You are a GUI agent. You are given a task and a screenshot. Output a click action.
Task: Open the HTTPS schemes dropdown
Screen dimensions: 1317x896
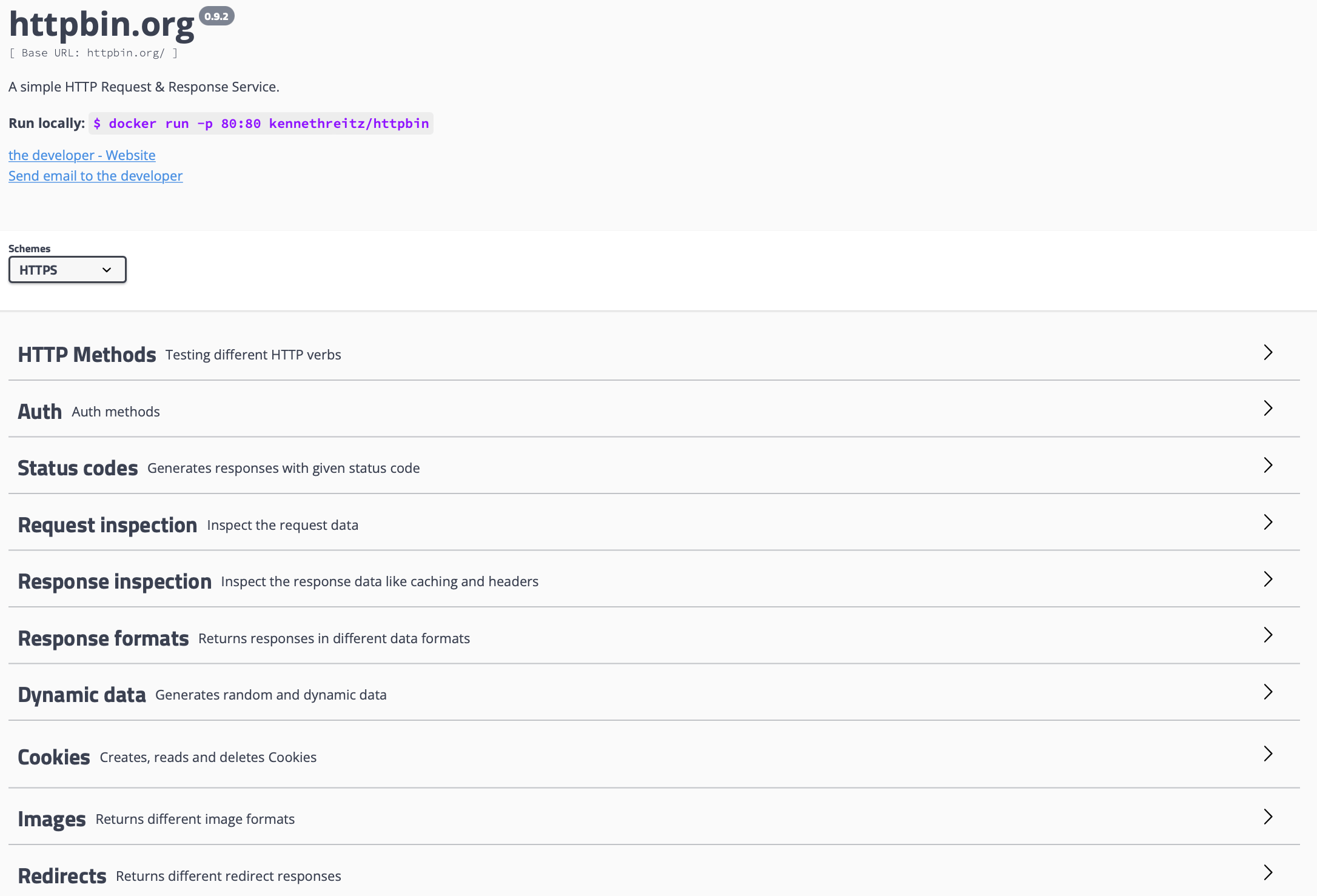tap(67, 270)
